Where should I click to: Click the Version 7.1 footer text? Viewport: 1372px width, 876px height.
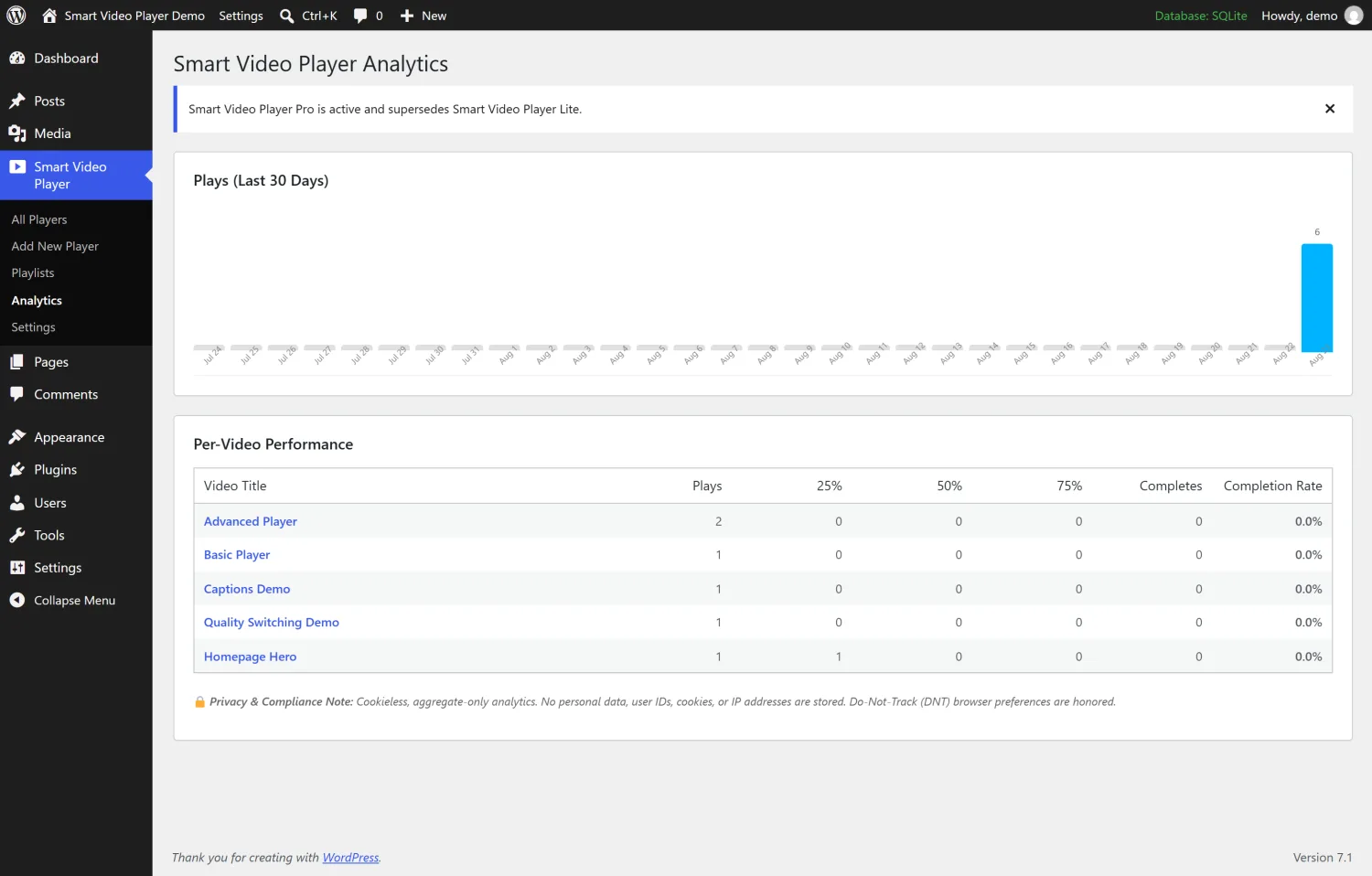tap(1323, 858)
